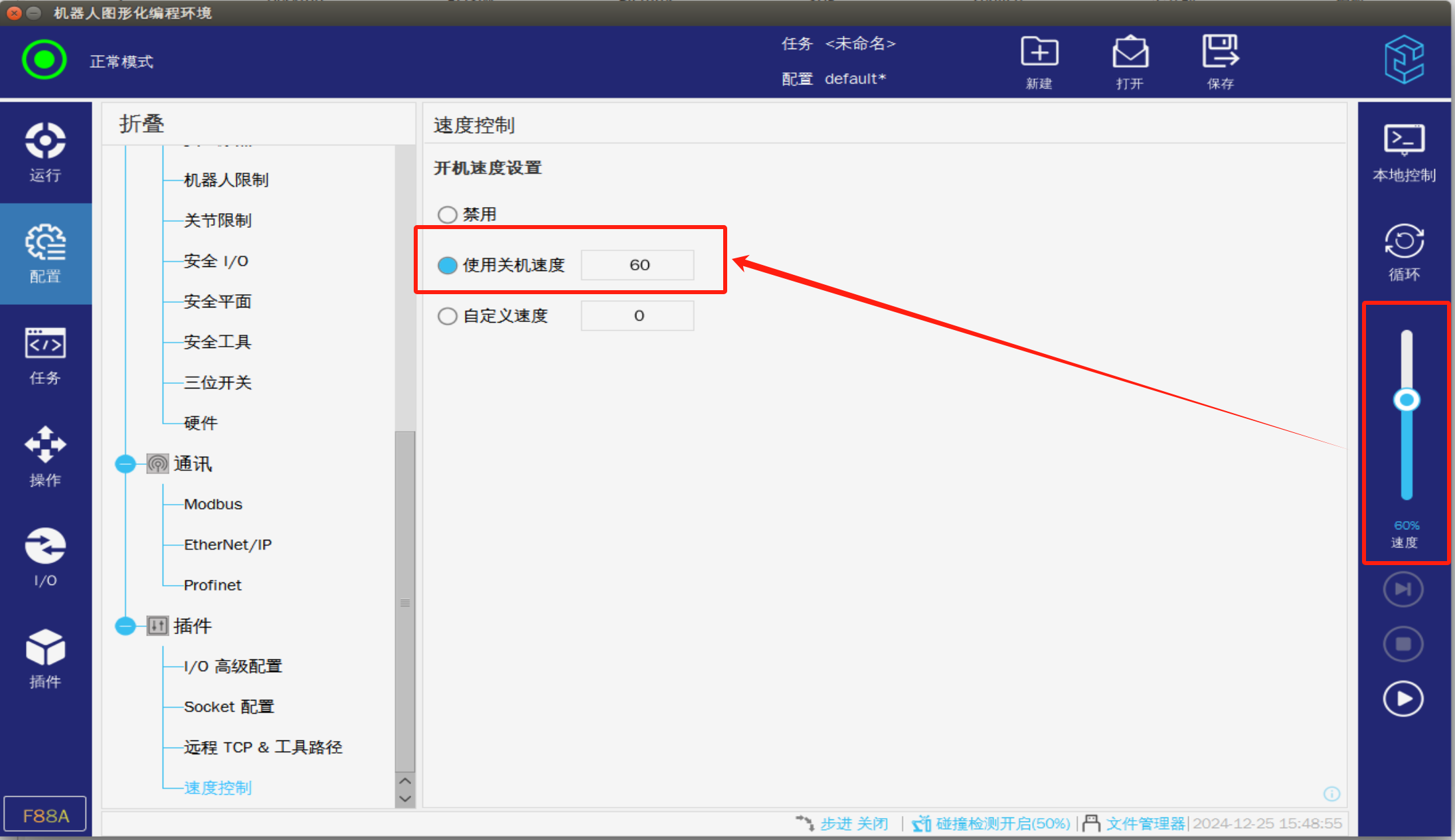Image resolution: width=1455 pixels, height=840 pixels.
Task: Open Profinet settings
Action: (x=213, y=585)
